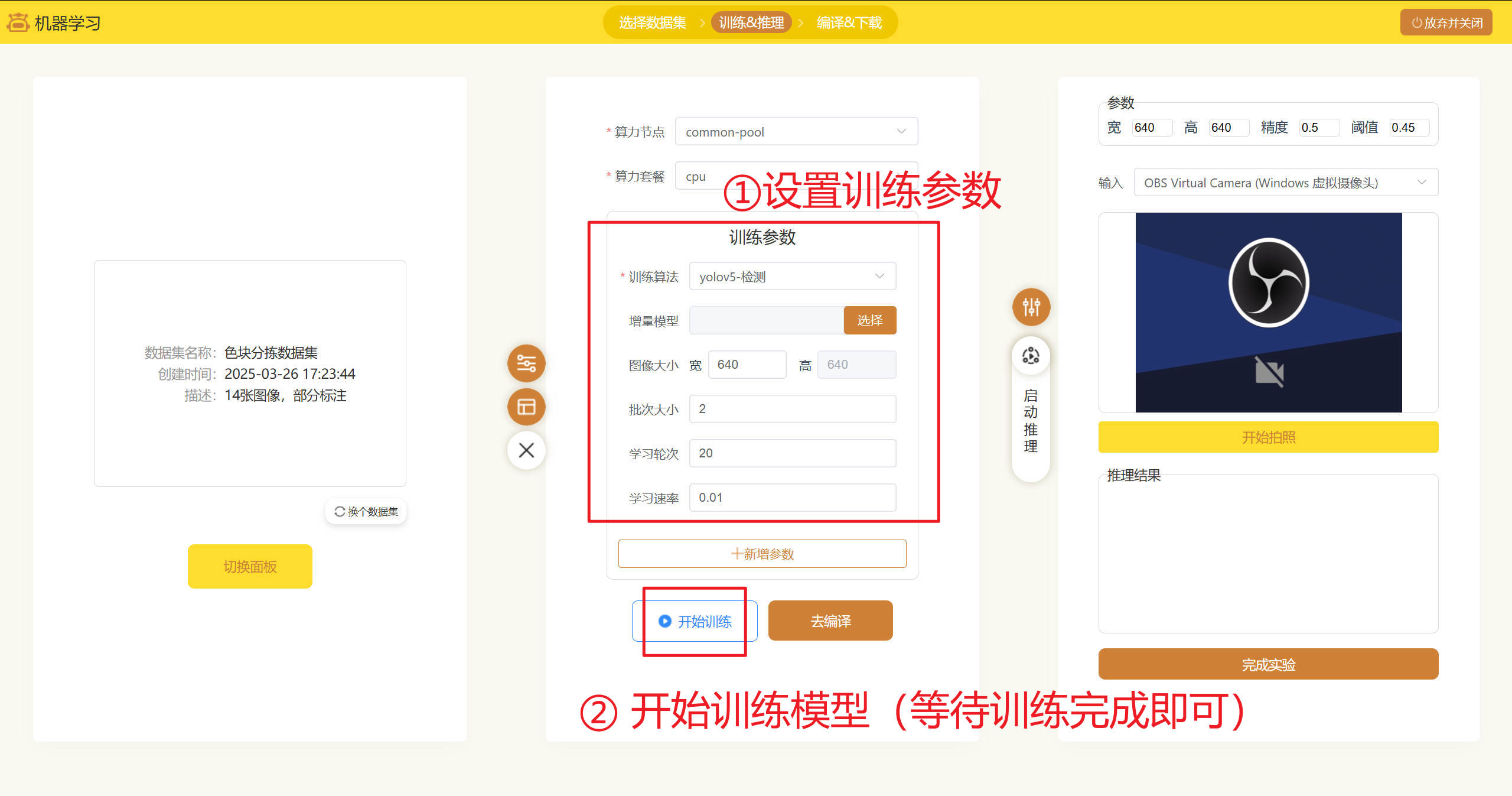Select the 训练&推理 step tab
Screen dimensions: 1512x796
click(751, 22)
